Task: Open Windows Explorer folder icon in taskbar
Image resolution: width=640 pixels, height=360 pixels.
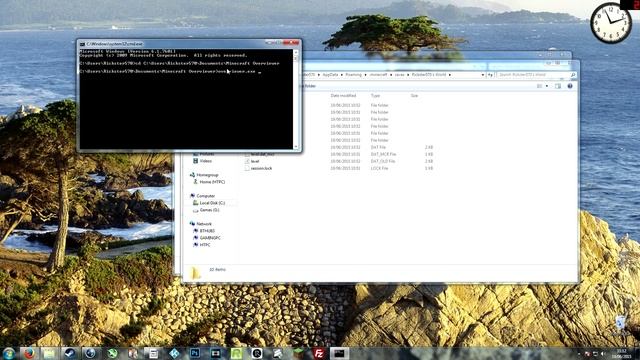Action: (x=49, y=353)
